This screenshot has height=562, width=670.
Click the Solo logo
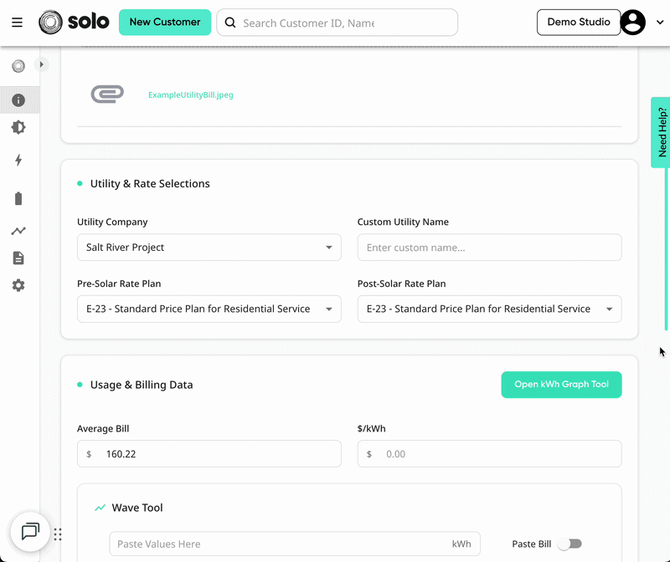pyautogui.click(x=73, y=22)
